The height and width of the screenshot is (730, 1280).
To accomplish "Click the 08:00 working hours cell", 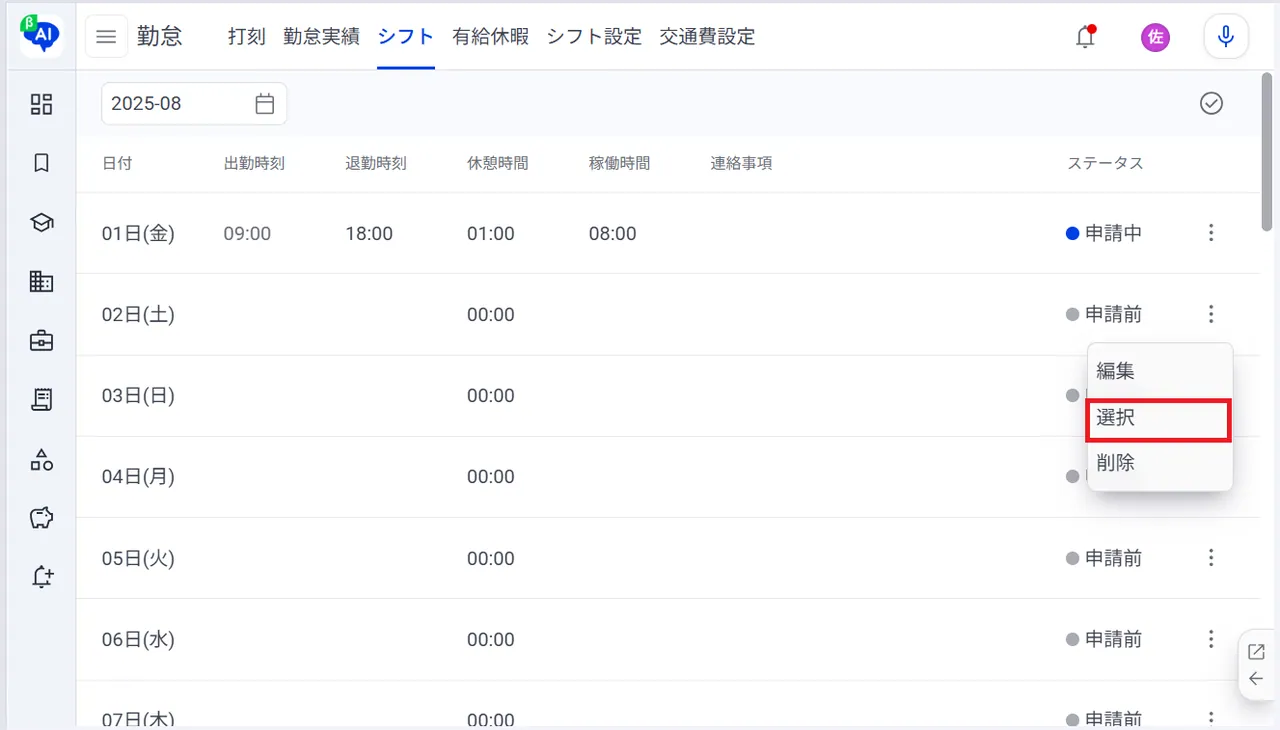I will pyautogui.click(x=613, y=233).
